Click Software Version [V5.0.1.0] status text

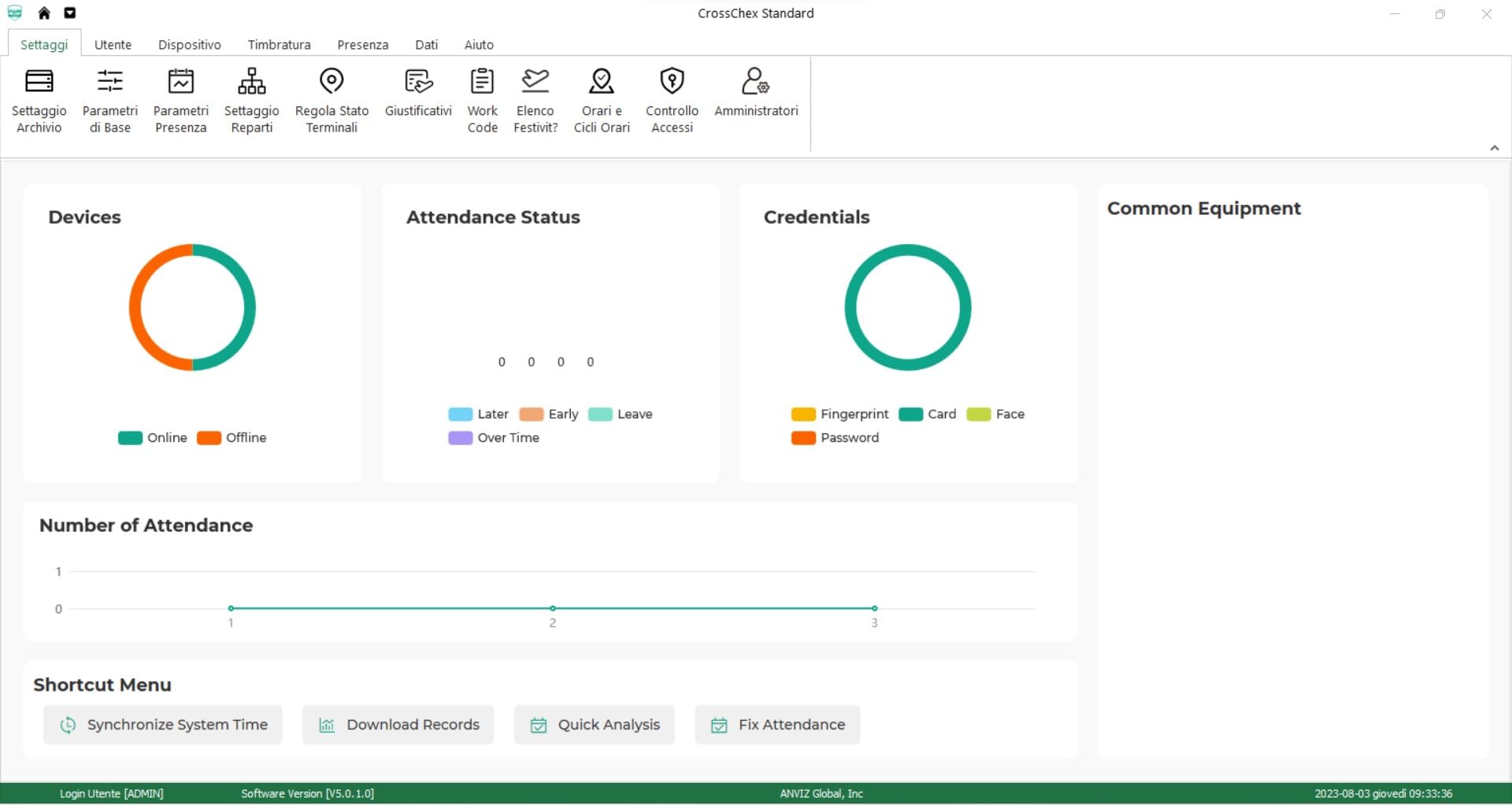click(308, 793)
